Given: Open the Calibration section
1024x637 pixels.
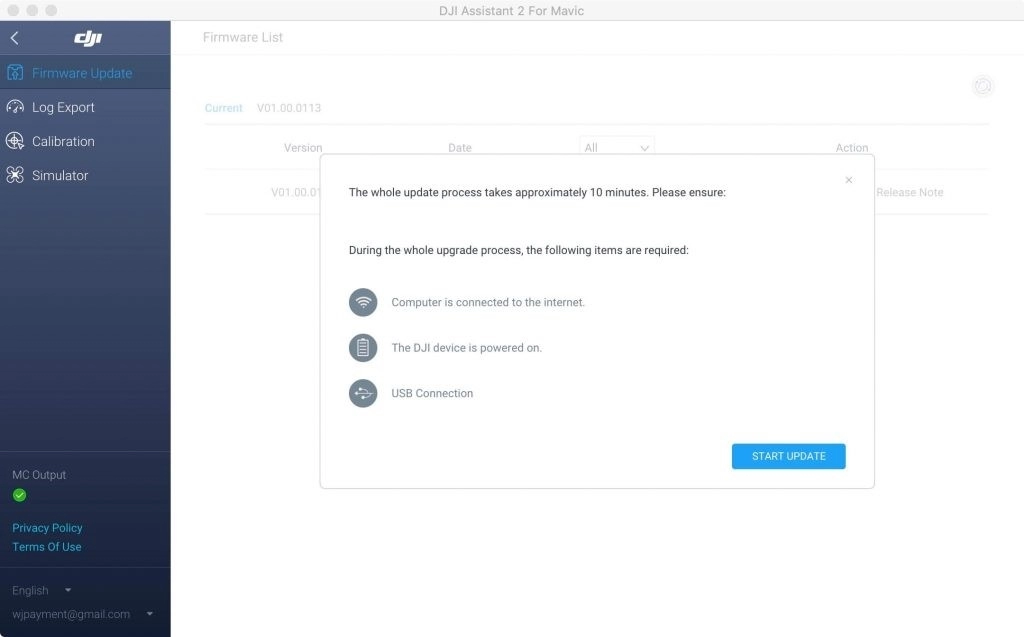Looking at the screenshot, I should coord(85,141).
